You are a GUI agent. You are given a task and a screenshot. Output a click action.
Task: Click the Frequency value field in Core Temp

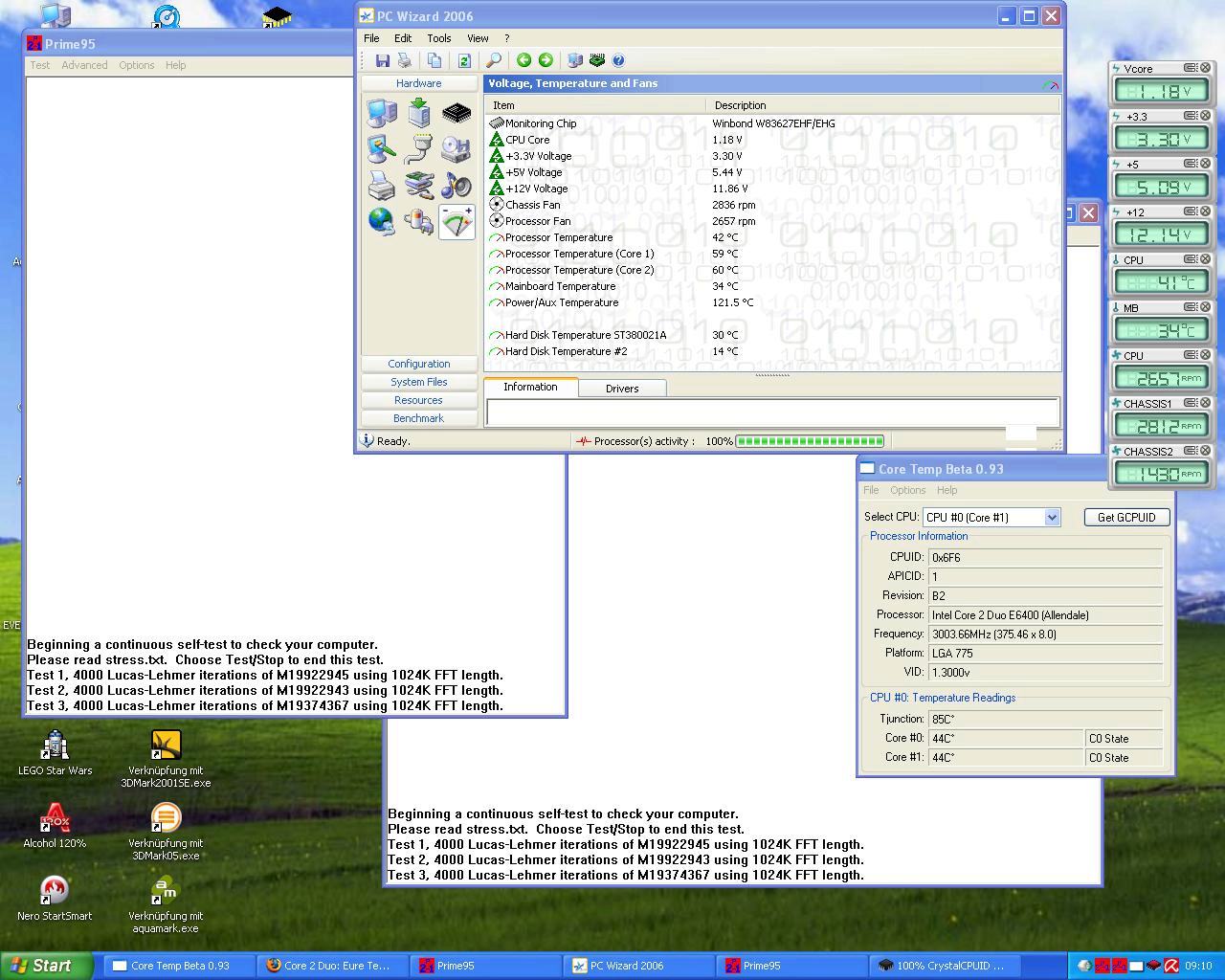coord(1045,634)
